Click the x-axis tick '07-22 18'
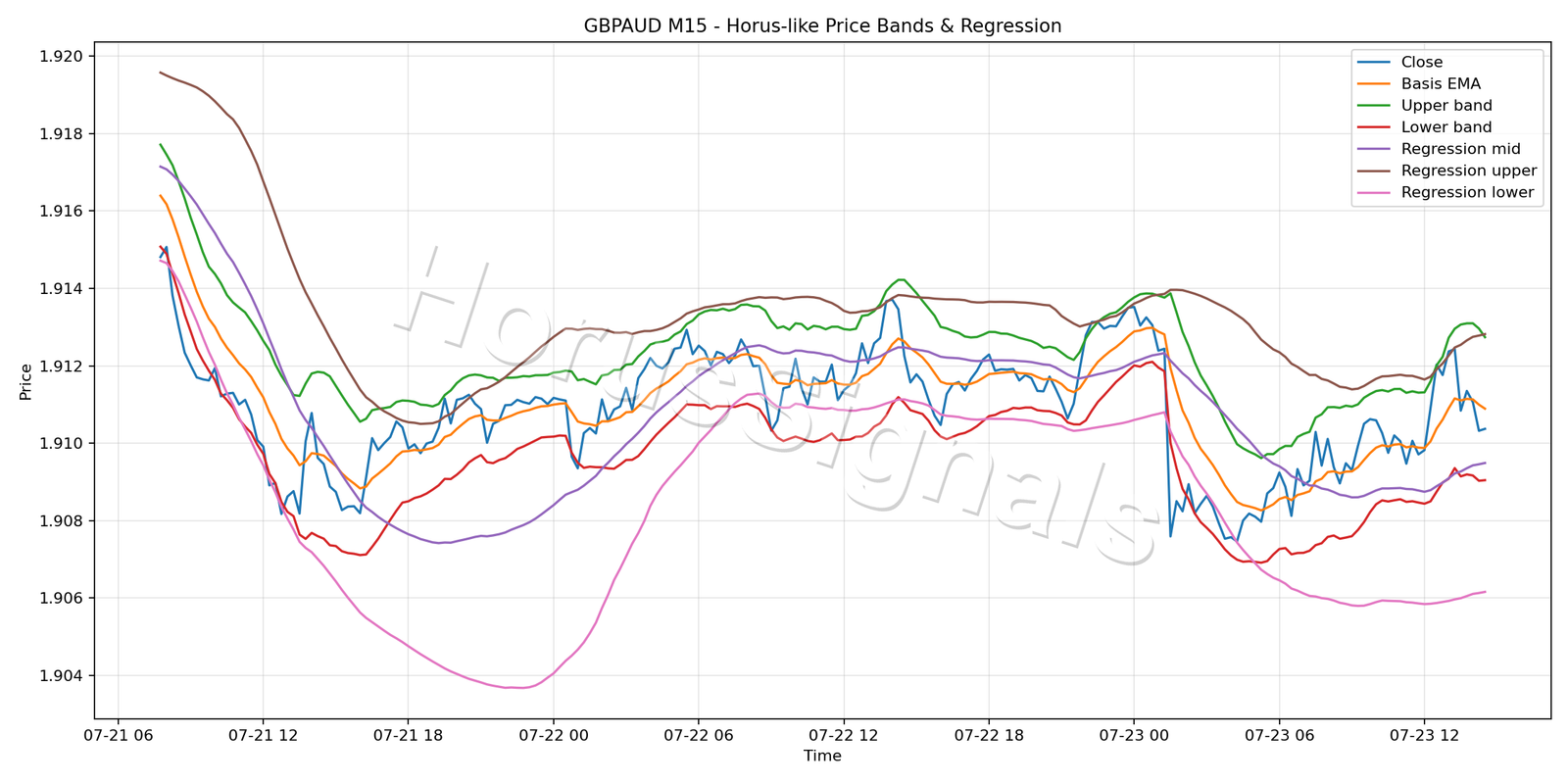The width and height of the screenshot is (1568, 784). point(988,735)
